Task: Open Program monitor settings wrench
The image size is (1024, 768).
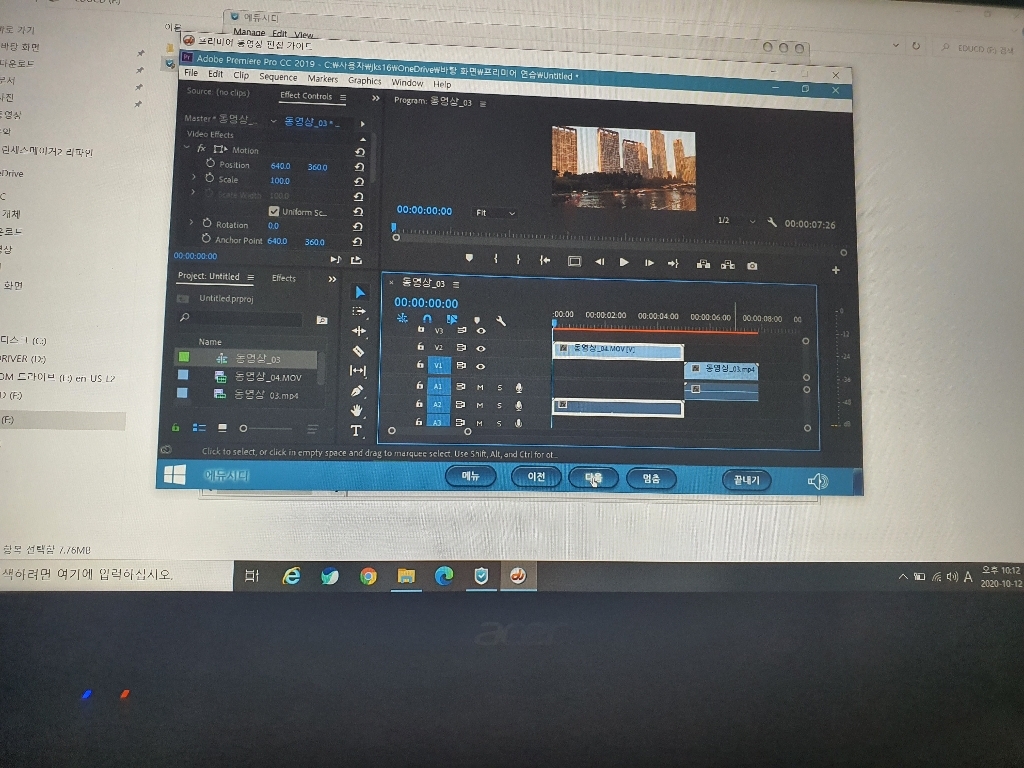Action: pyautogui.click(x=772, y=222)
